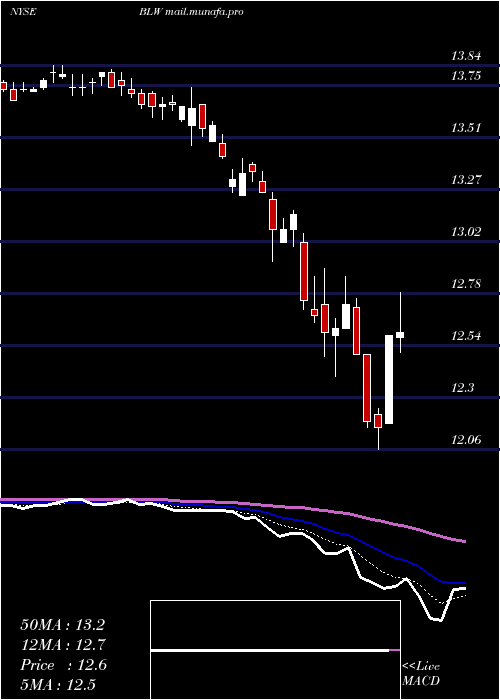Click the BLW mail.munafa.pro title
Image resolution: width=500 pixels, height=700 pixels.
[191, 12]
